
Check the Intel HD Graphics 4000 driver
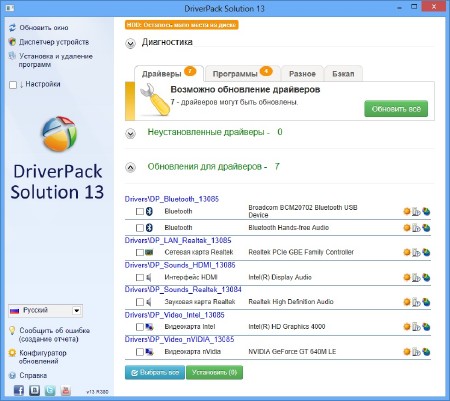click(x=140, y=327)
